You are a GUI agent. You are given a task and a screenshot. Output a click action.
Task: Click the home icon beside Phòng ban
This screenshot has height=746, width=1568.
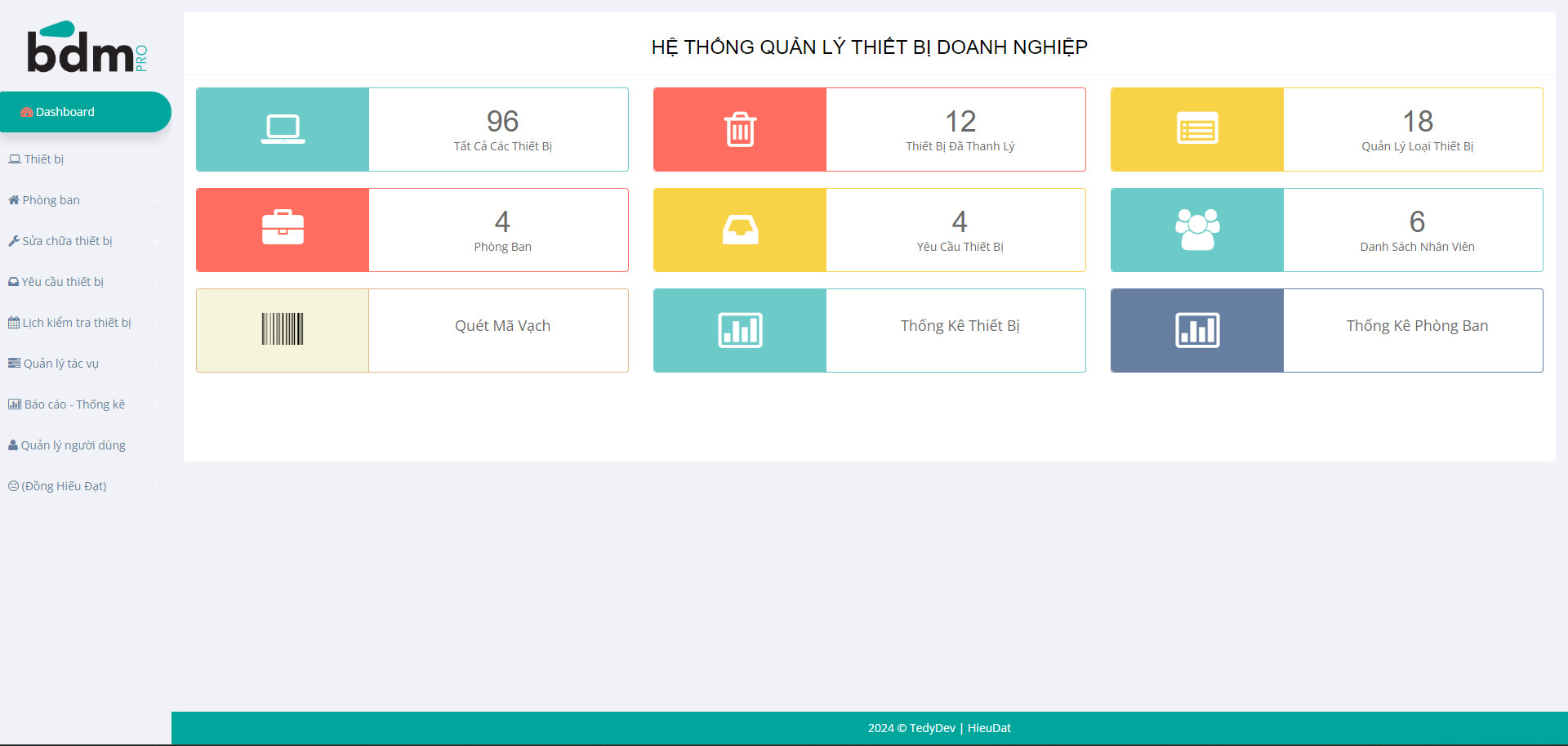pyautogui.click(x=14, y=200)
